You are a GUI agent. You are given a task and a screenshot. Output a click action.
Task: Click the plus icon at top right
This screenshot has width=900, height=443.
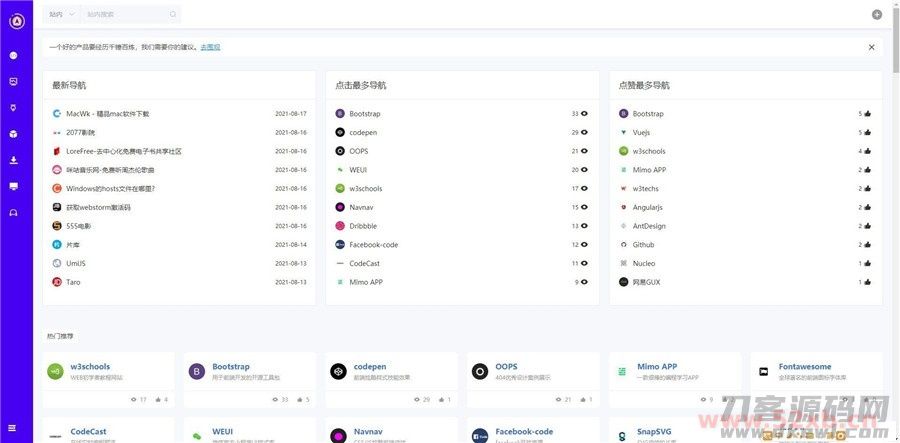pos(877,14)
